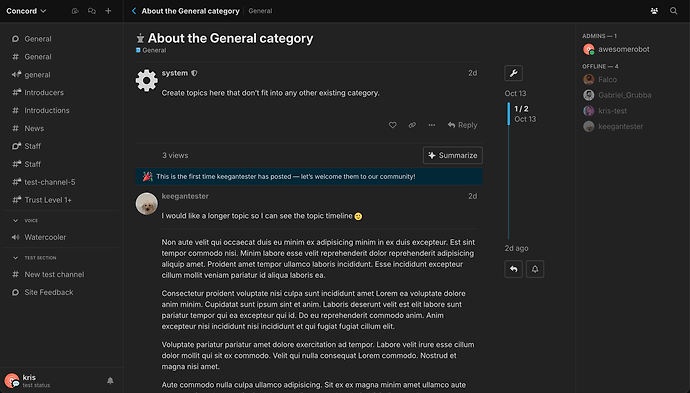
Task: Click the Summarize button
Action: (453, 155)
